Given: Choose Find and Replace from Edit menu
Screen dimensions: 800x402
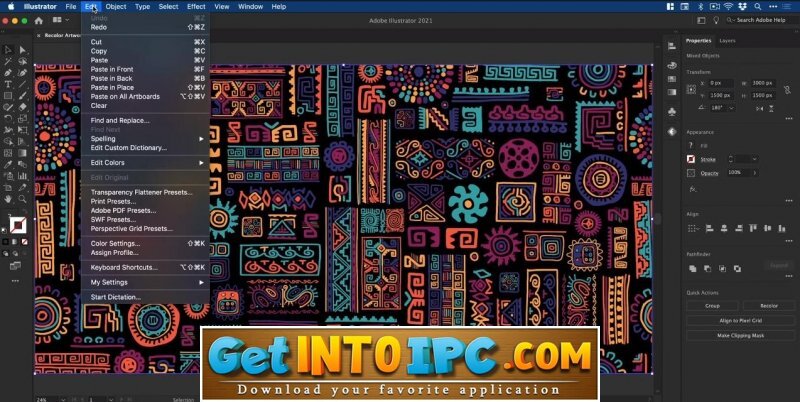Looking at the screenshot, I should [x=146, y=121].
